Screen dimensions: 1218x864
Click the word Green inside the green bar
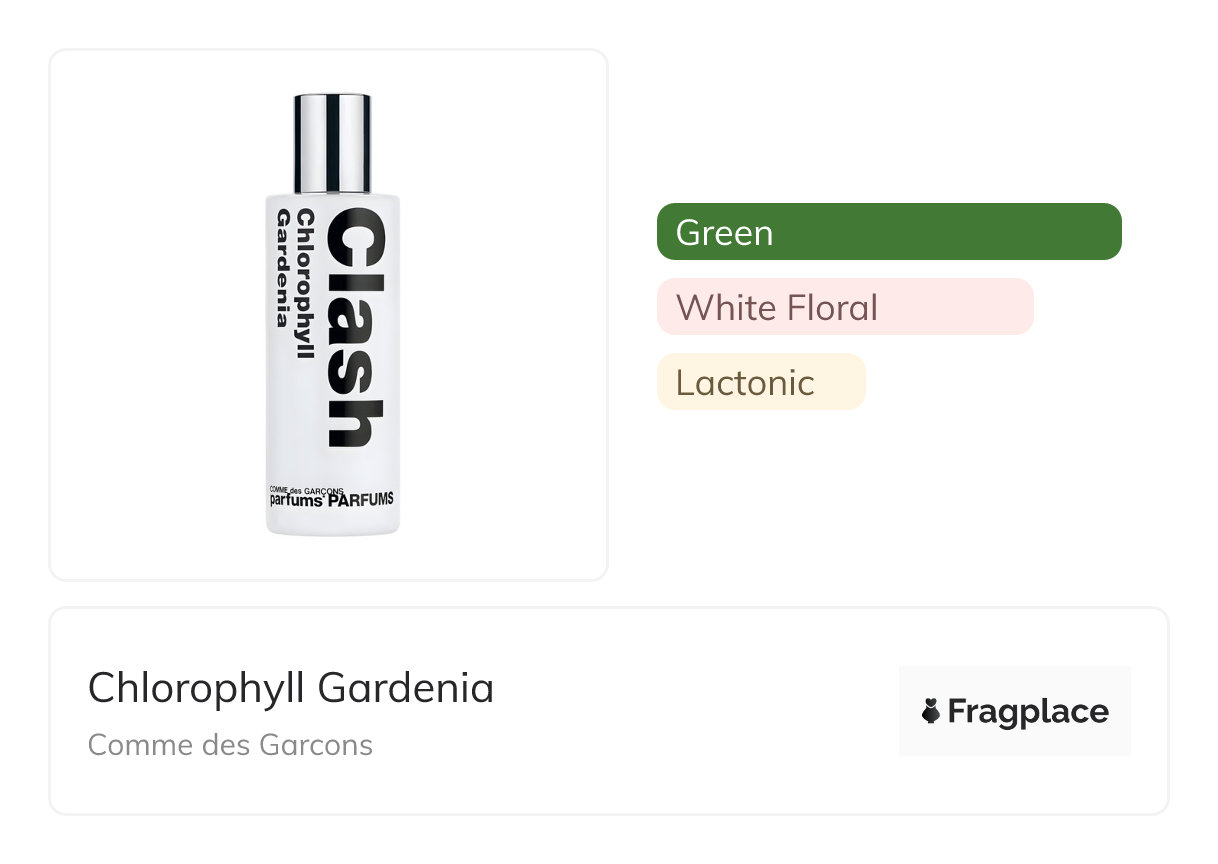(x=724, y=233)
